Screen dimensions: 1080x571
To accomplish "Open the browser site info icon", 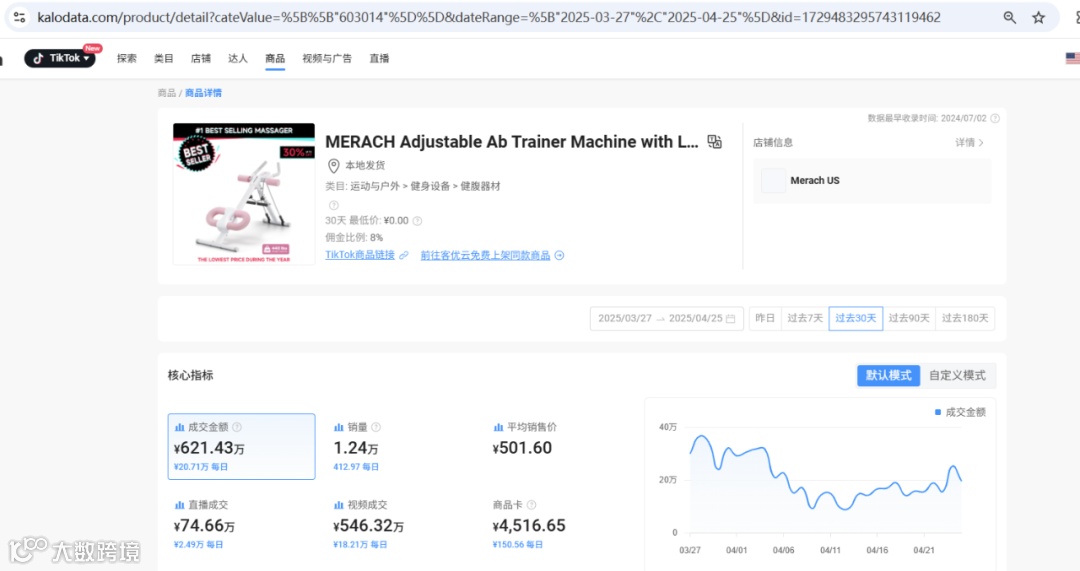I will tap(19, 17).
